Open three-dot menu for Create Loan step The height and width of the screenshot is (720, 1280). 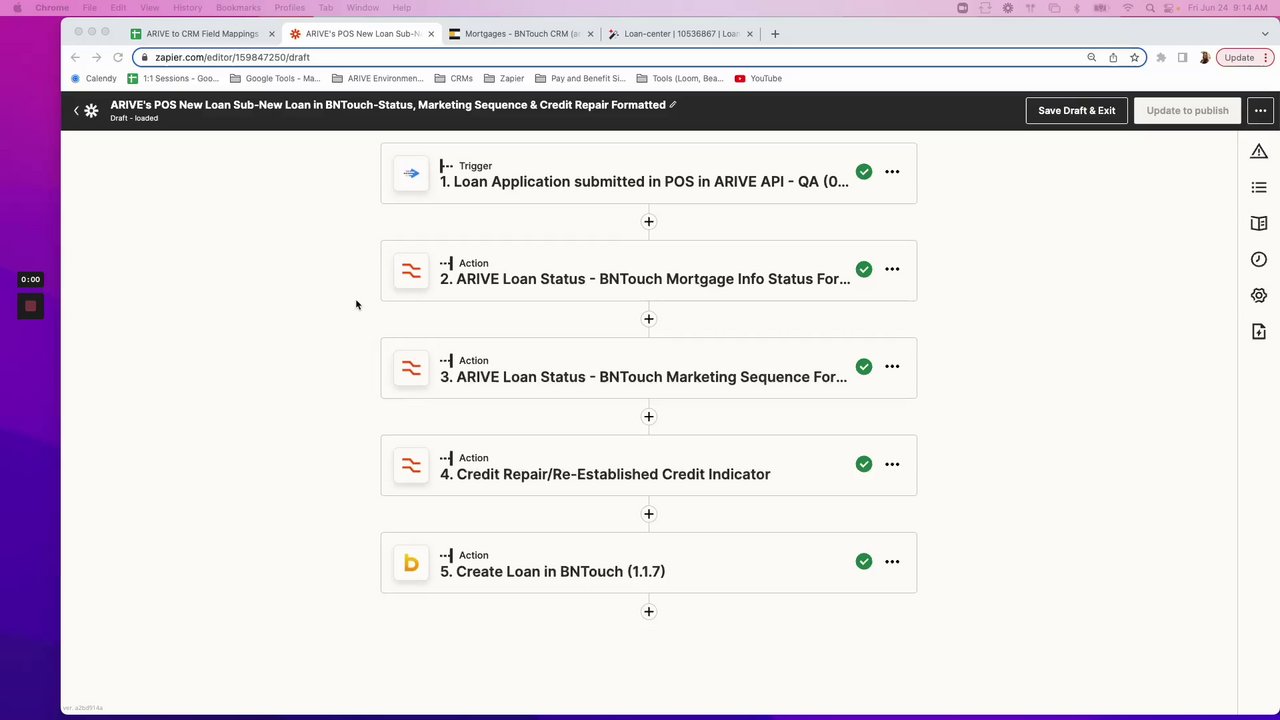click(892, 562)
